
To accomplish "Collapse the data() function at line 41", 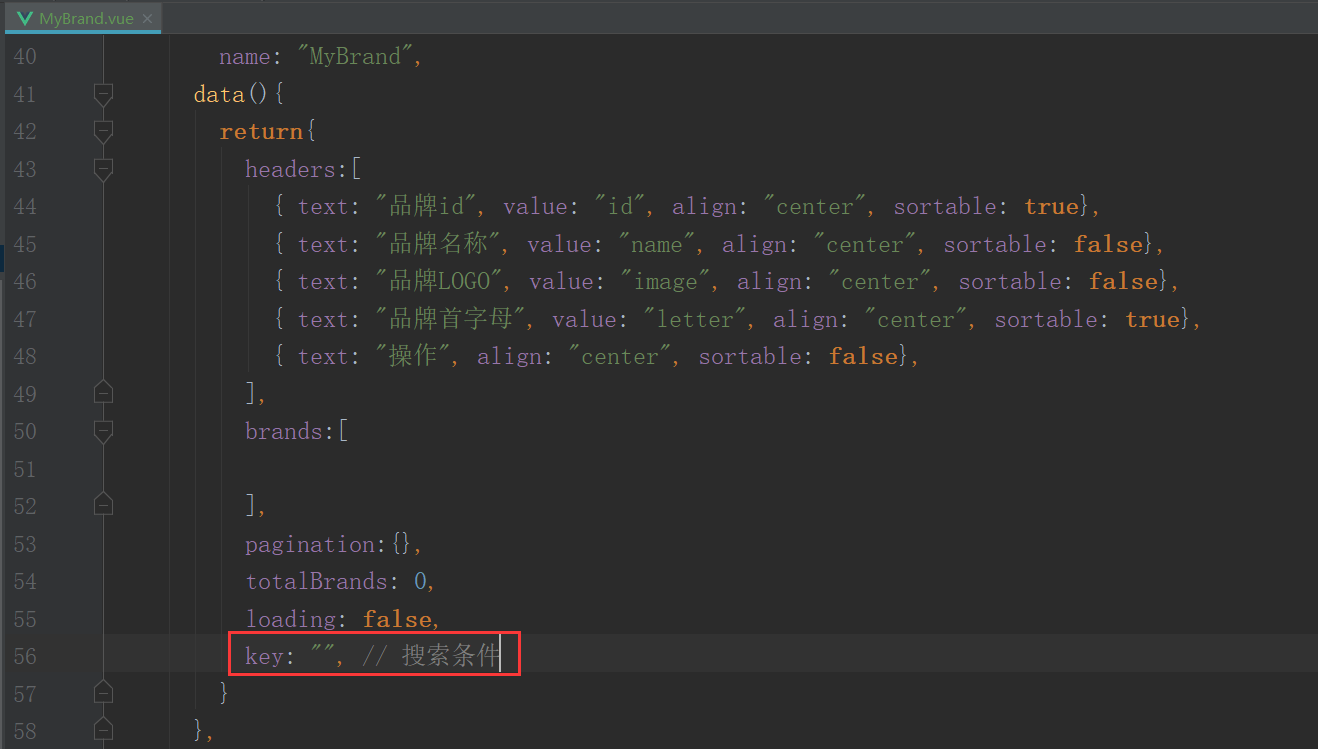I will (x=103, y=94).
